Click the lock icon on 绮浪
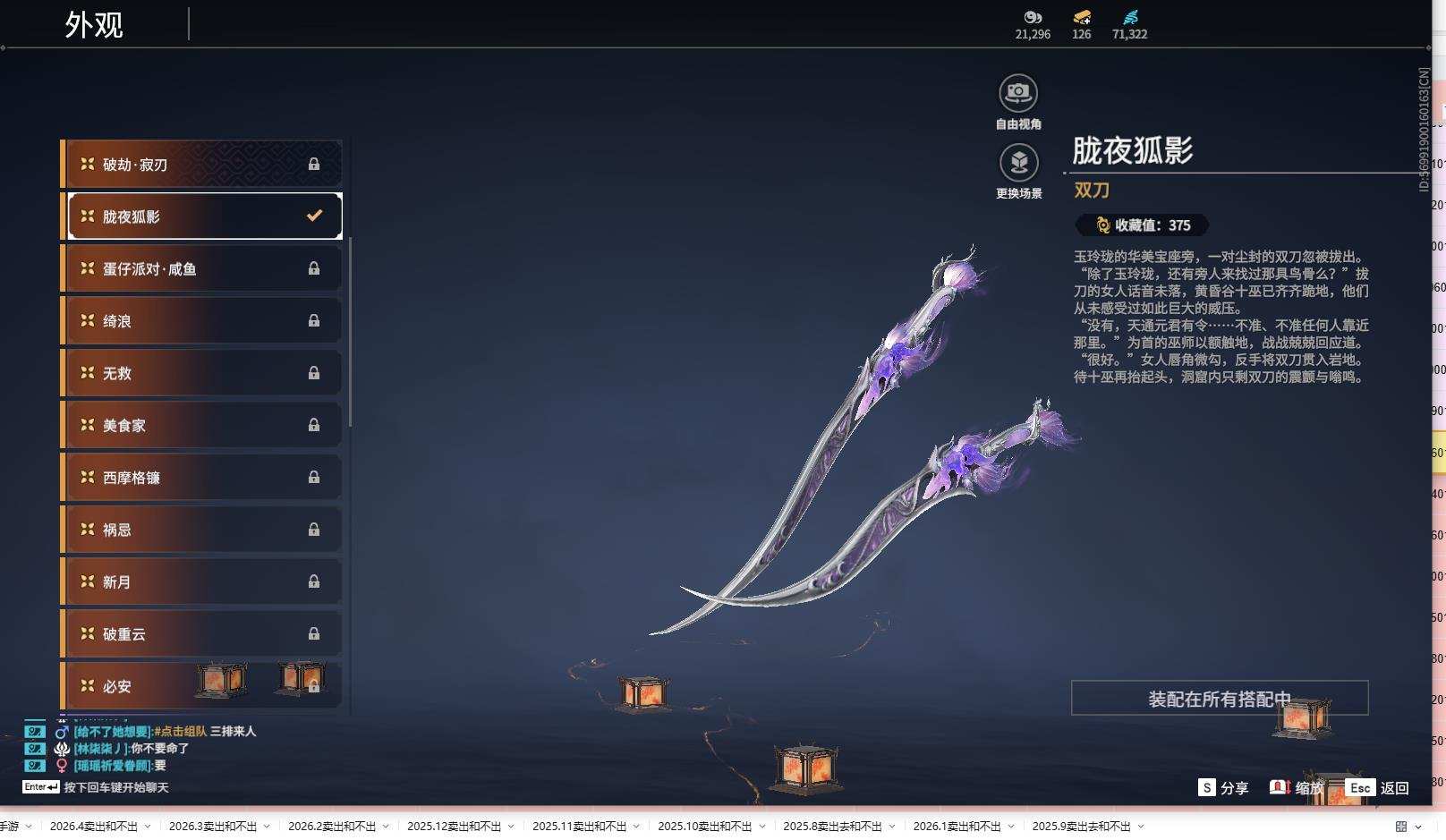This screenshot has height=840, width=1446. pyautogui.click(x=314, y=320)
